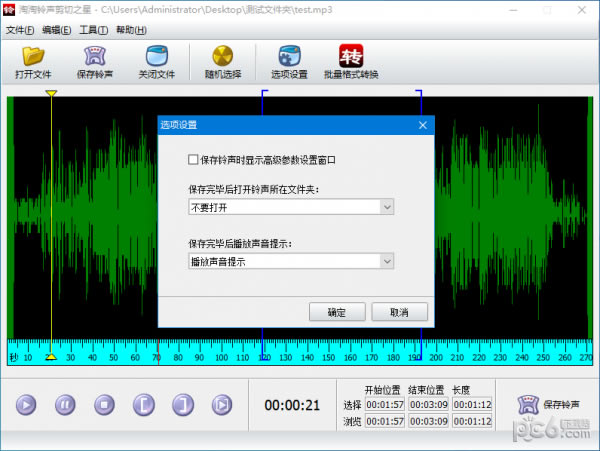
Task: Click the 160 mark on the time ruler
Action: (x=350, y=358)
